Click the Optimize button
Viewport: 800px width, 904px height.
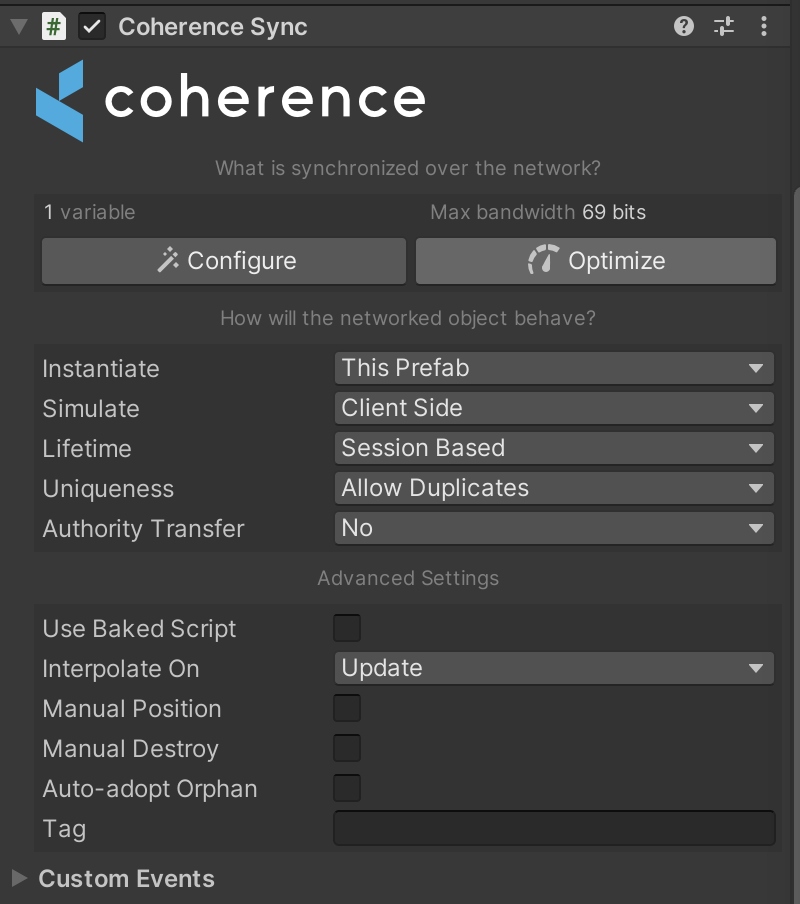pyautogui.click(x=595, y=261)
